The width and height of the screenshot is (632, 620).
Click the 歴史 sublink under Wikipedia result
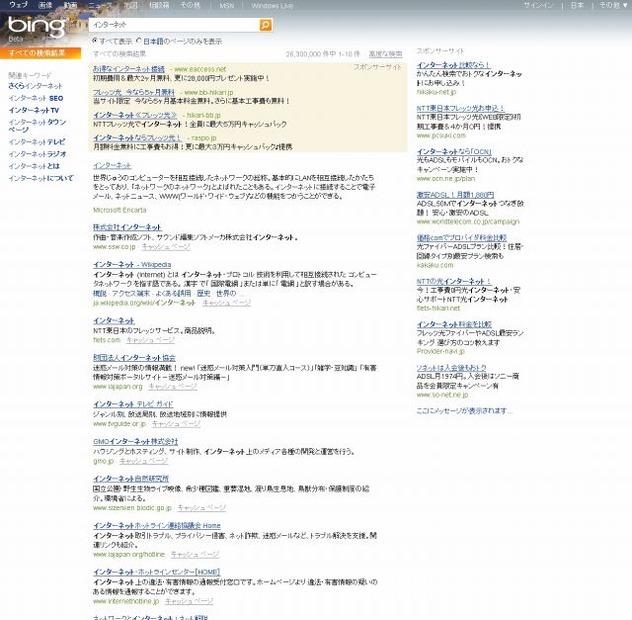[204, 293]
